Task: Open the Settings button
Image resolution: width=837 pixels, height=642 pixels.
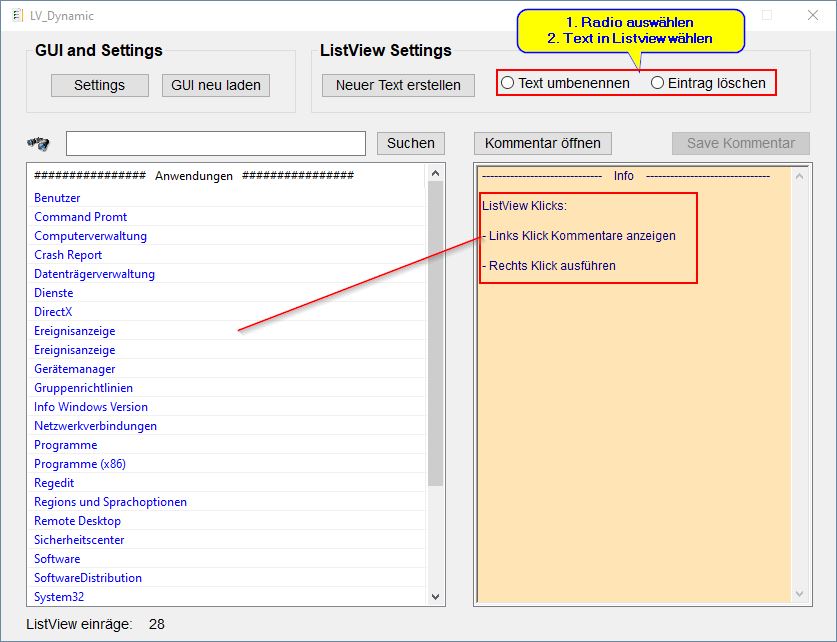Action: tap(99, 85)
